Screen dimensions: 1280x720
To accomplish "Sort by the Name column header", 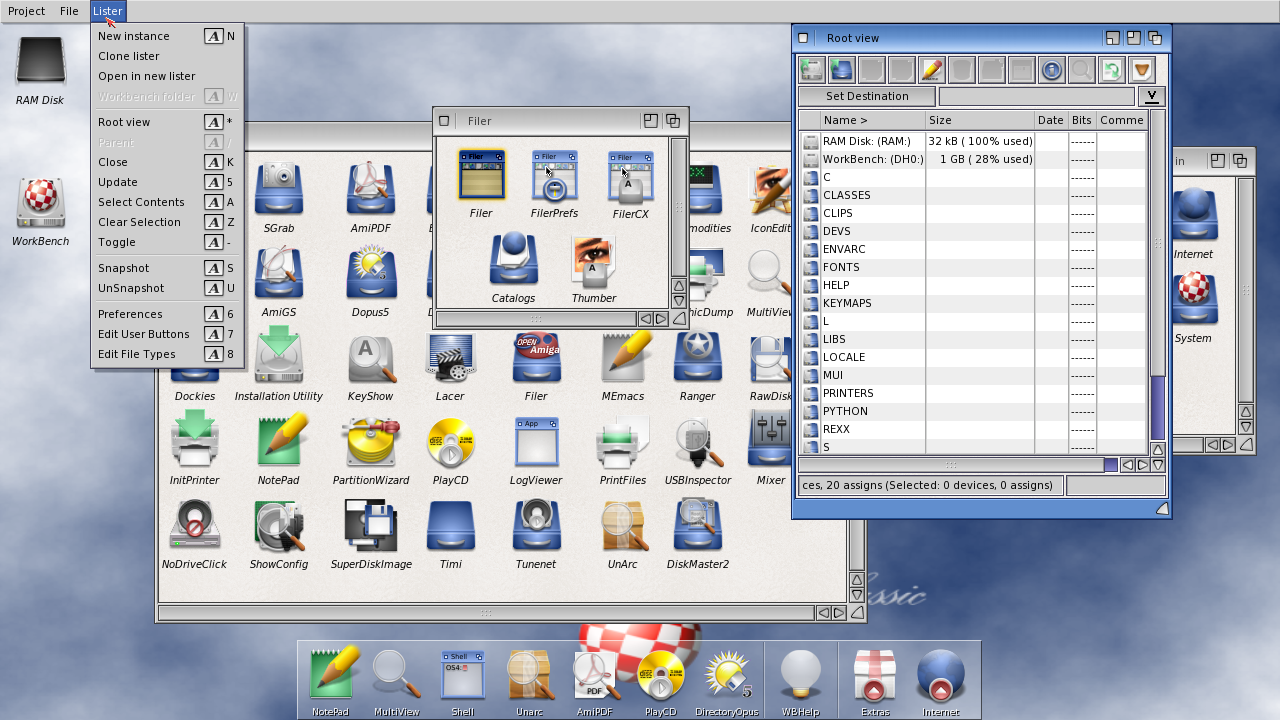I will 872,120.
